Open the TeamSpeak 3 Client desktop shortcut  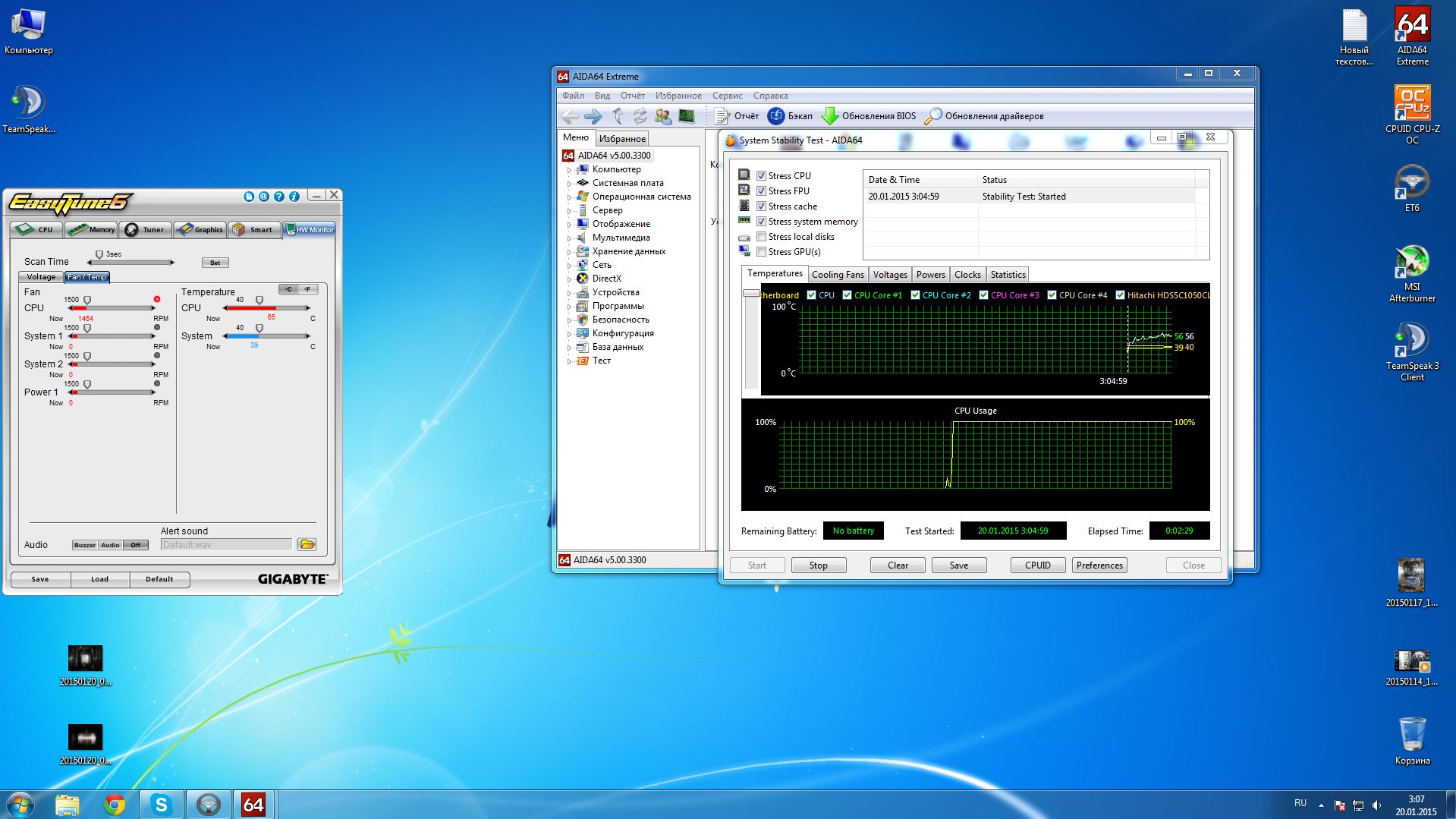tap(1412, 352)
